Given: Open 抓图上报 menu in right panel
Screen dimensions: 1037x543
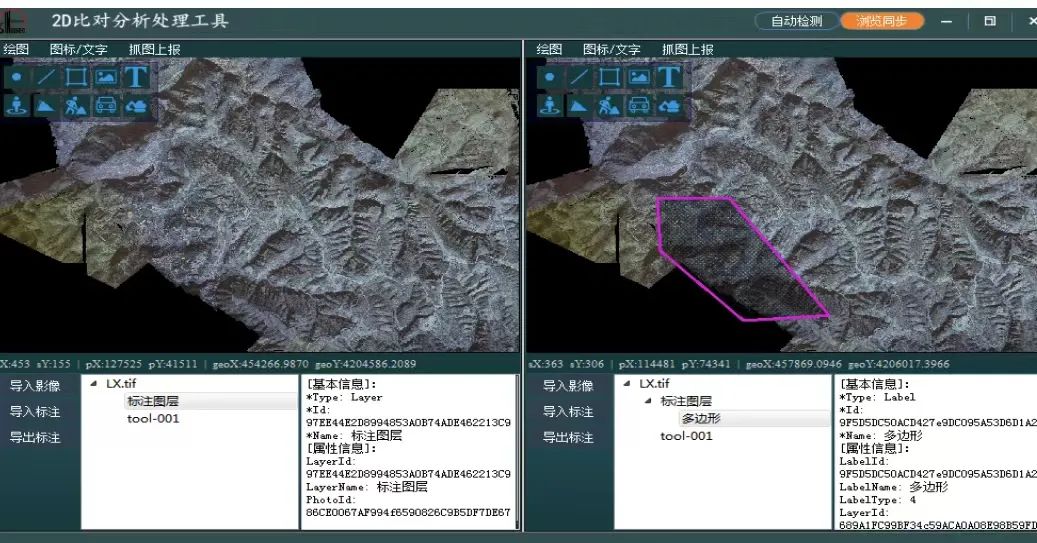Looking at the screenshot, I should tap(687, 49).
